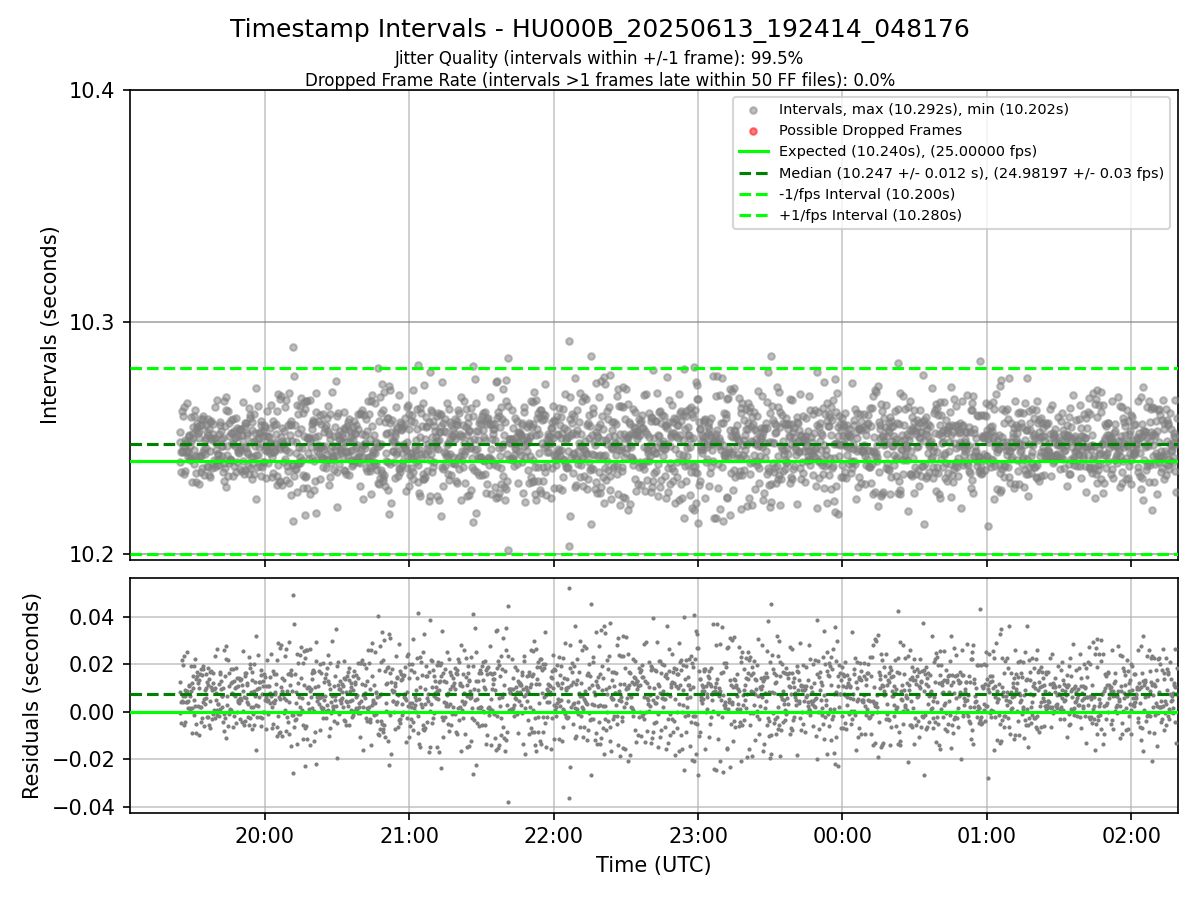1200x900 pixels.
Task: Click the +1/fps Interval (10.280s) legend entry
Action: pyautogui.click(x=870, y=215)
